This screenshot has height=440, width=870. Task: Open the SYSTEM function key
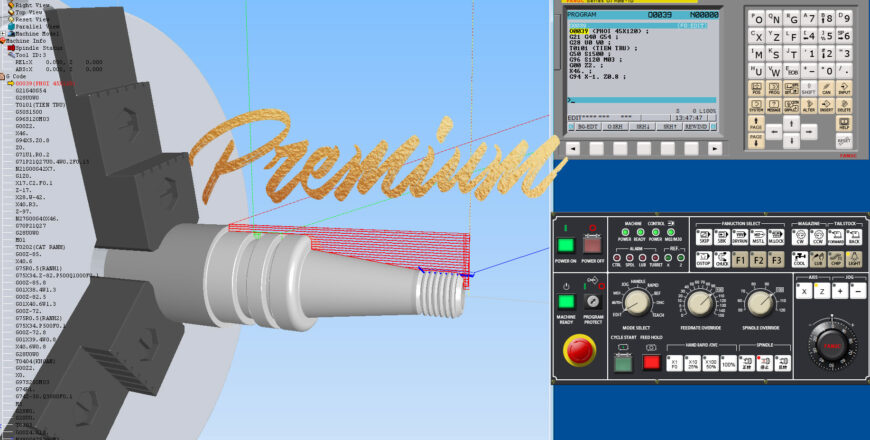756,105
